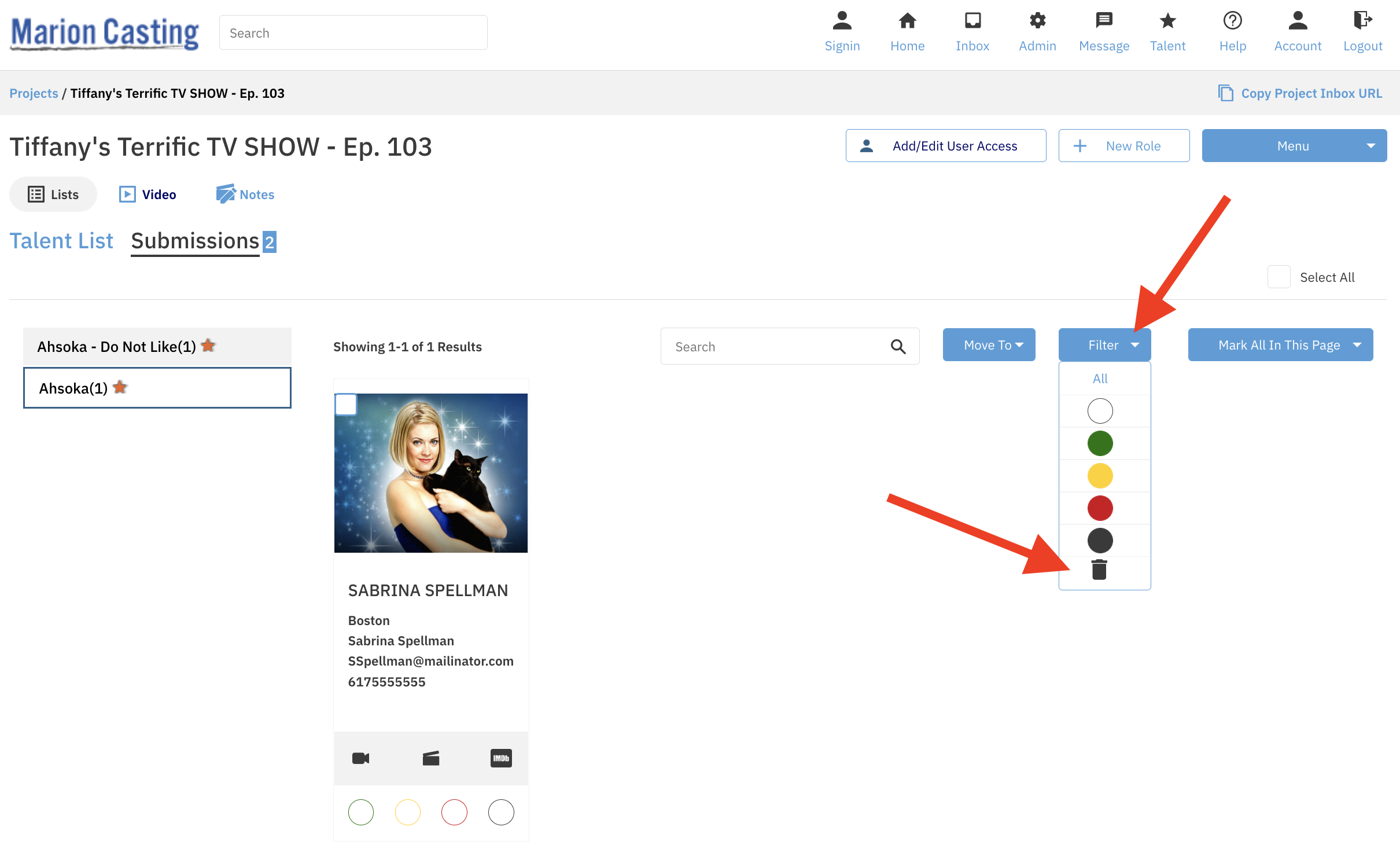
Task: Click the Logout door icon
Action: 1362,21
